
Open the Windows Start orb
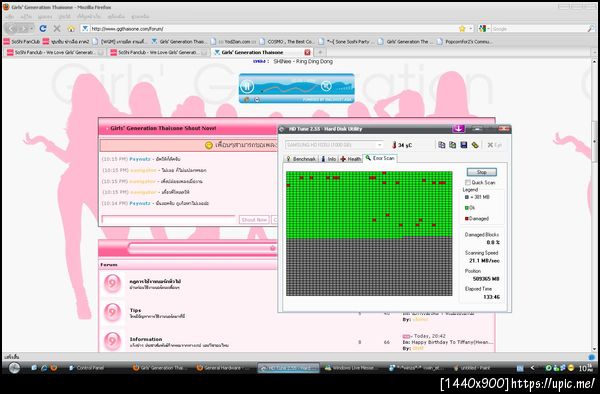(14, 368)
